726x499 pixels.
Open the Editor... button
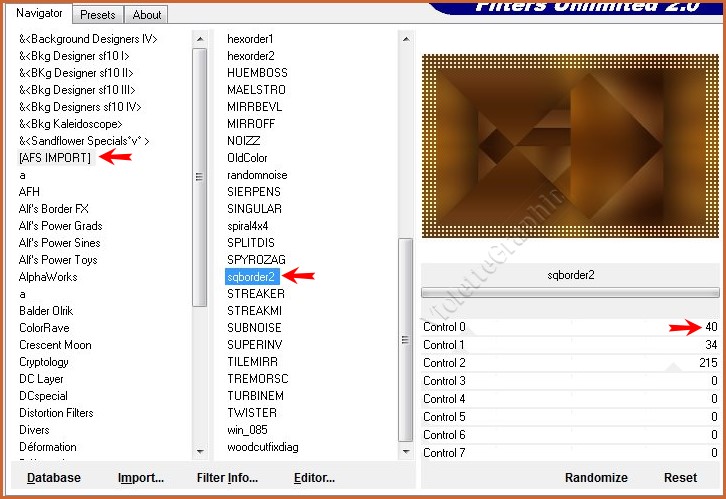[314, 478]
